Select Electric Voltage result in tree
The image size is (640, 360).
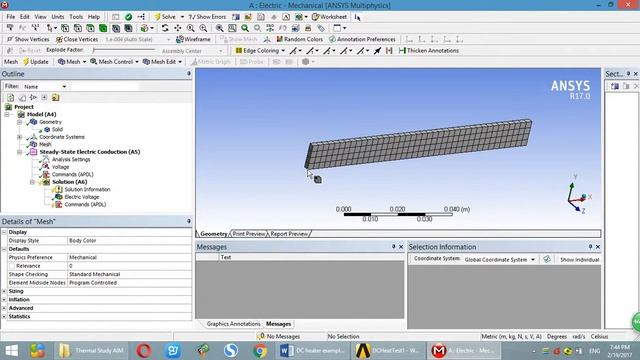[x=82, y=197]
